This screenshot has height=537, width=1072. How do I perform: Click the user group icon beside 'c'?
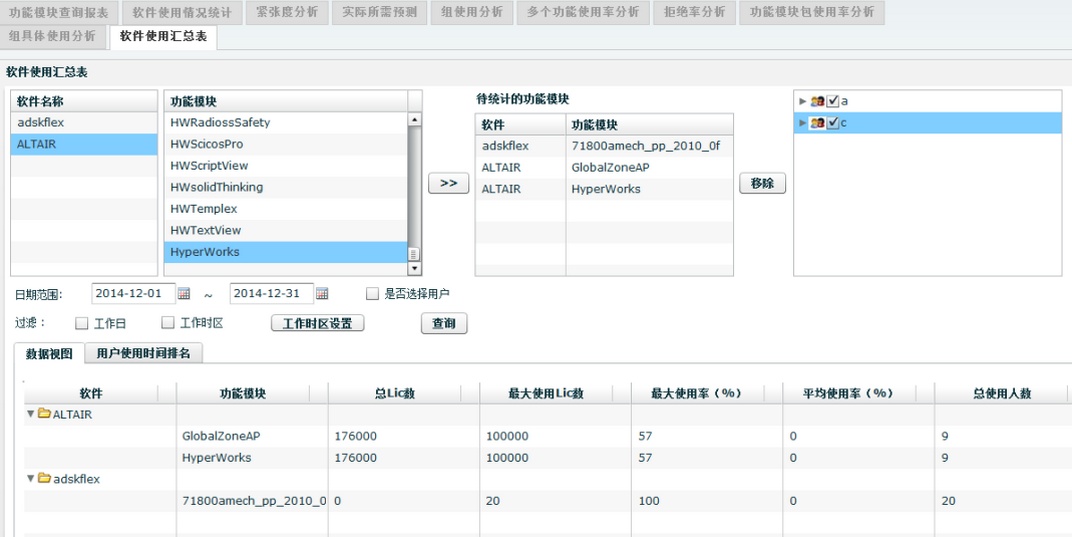[818, 123]
